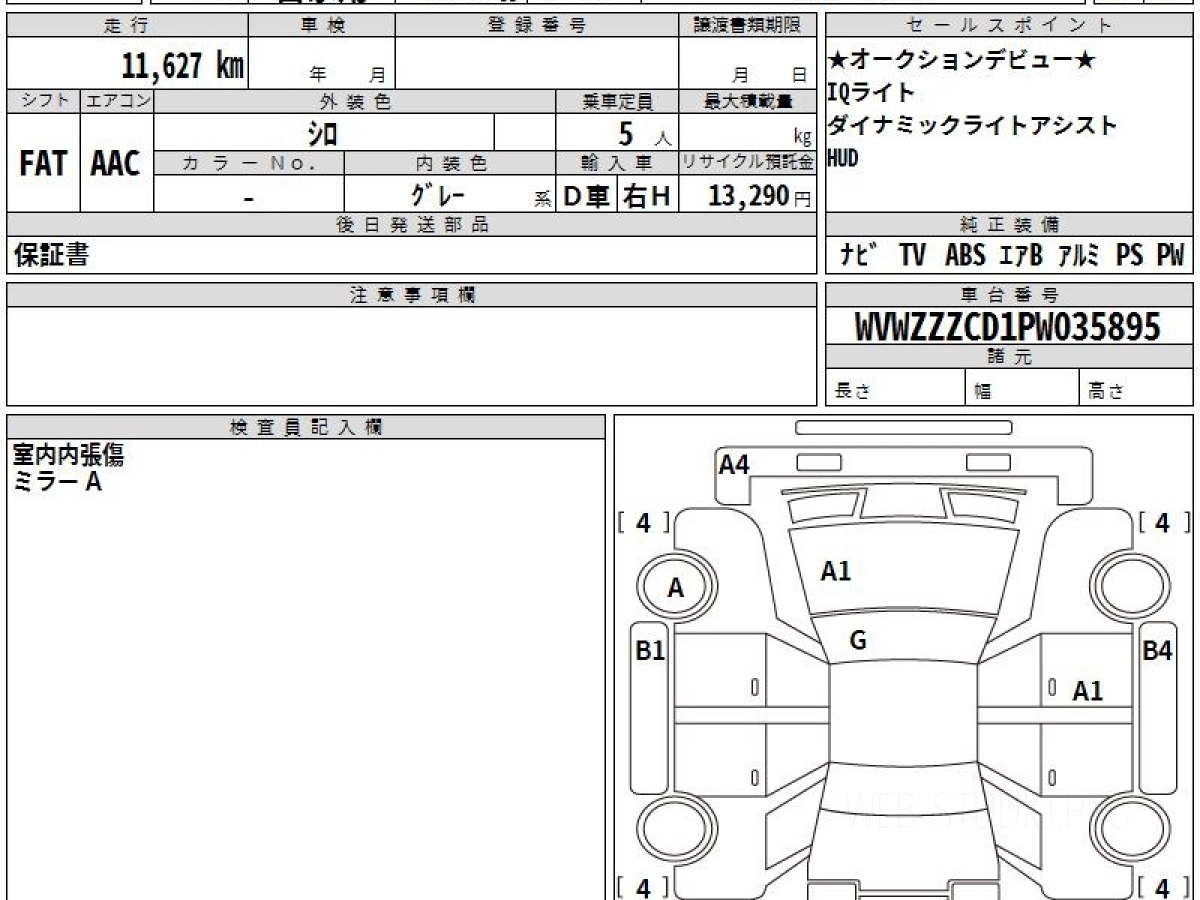Select the ABS equipment item
This screenshot has width=1200, height=900.
pyautogui.click(x=965, y=255)
